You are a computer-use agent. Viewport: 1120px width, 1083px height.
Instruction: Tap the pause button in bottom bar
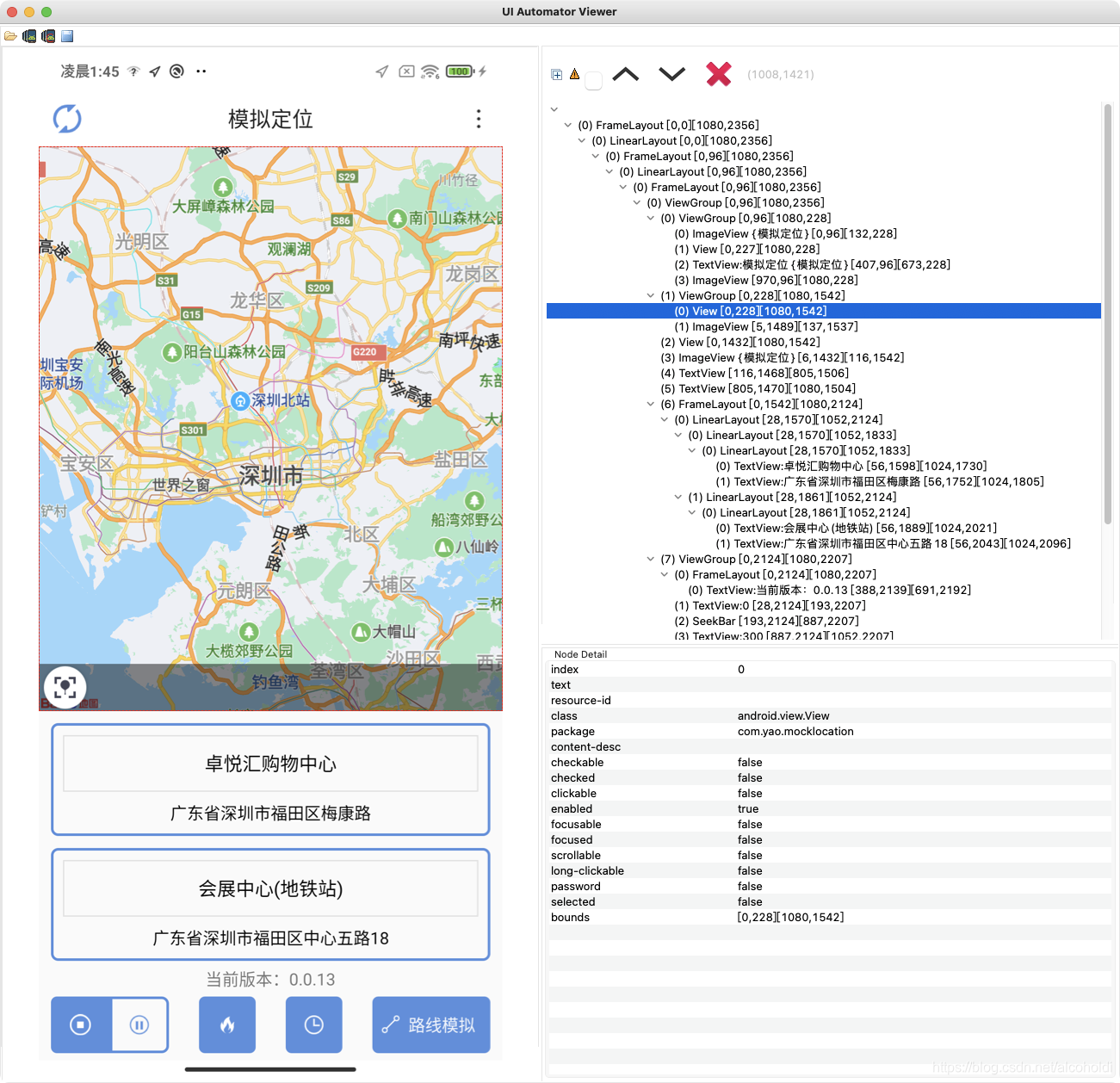tap(139, 1024)
